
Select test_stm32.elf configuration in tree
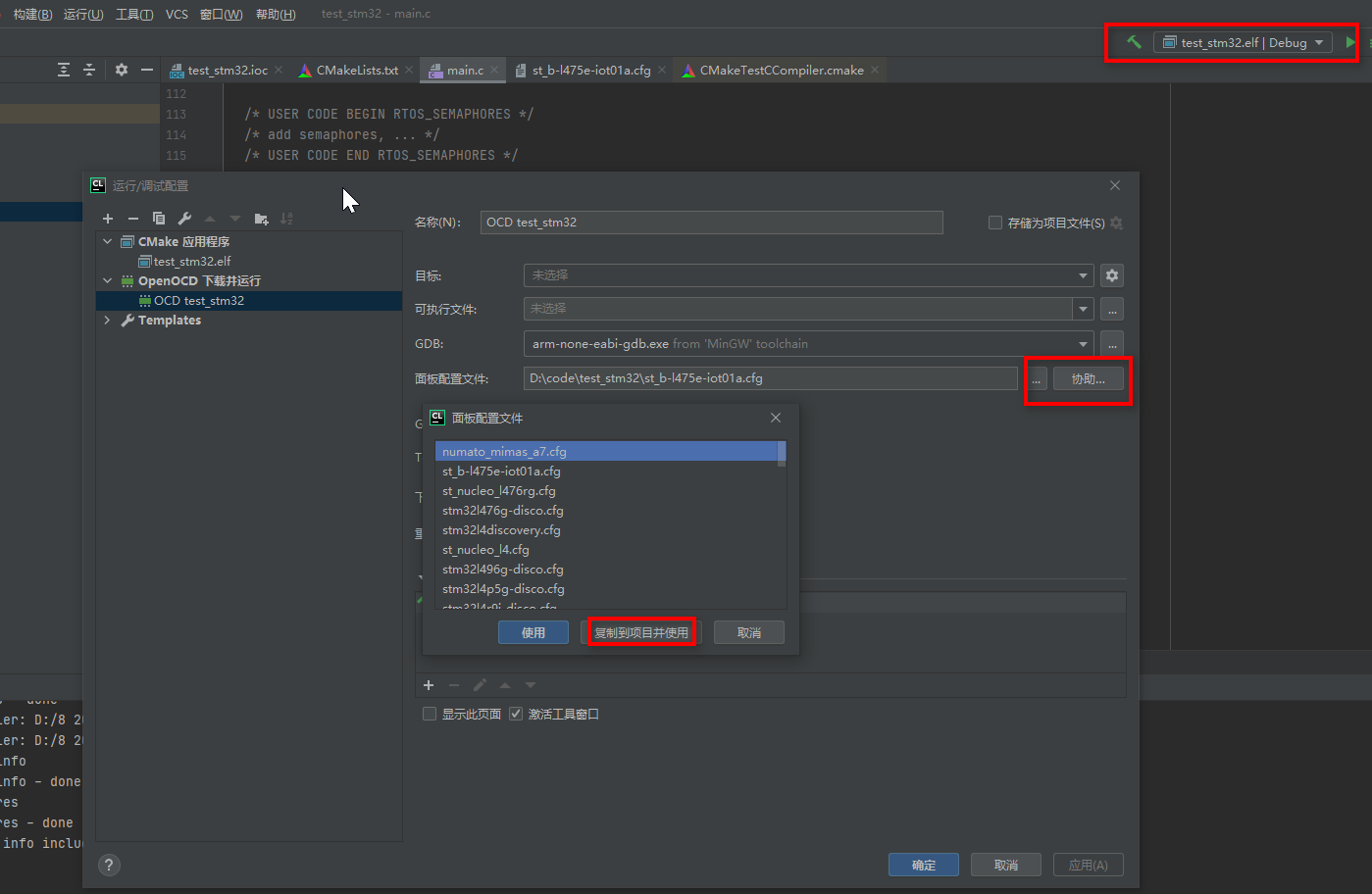click(x=192, y=262)
